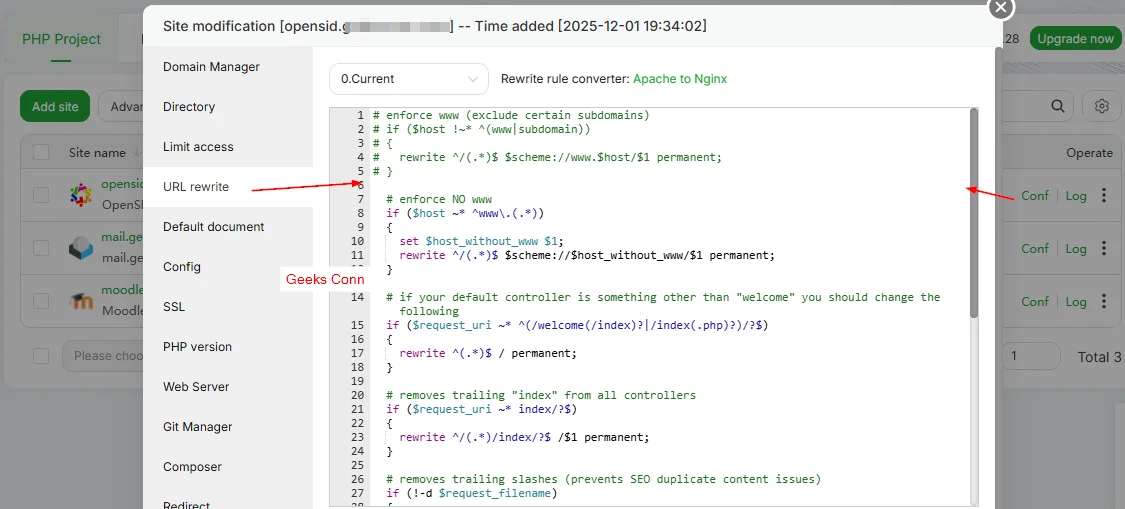The width and height of the screenshot is (1125, 509).
Task: Tick the checkbox for the moodle site row
Action: point(41,302)
